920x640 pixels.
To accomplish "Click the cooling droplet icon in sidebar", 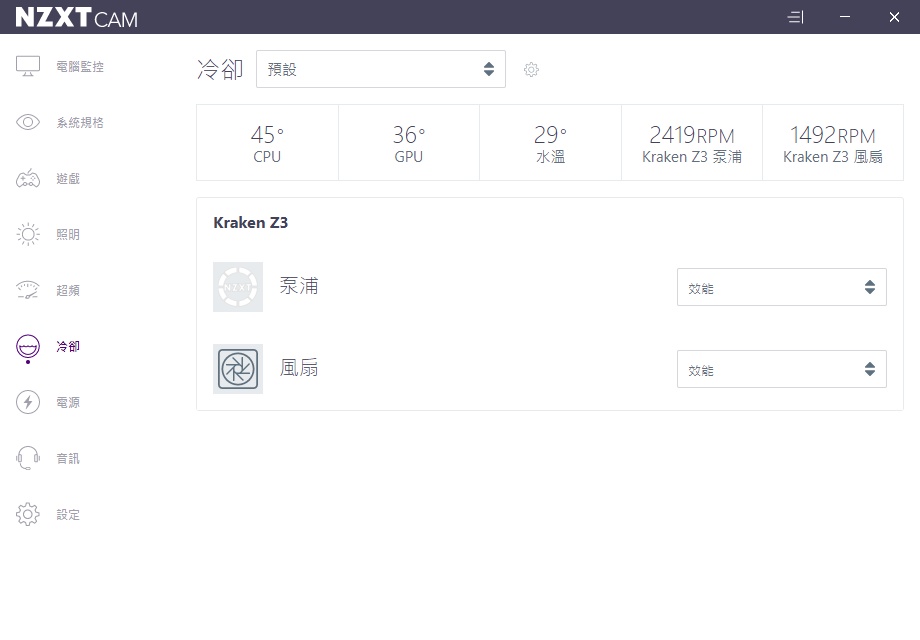I will [28, 346].
